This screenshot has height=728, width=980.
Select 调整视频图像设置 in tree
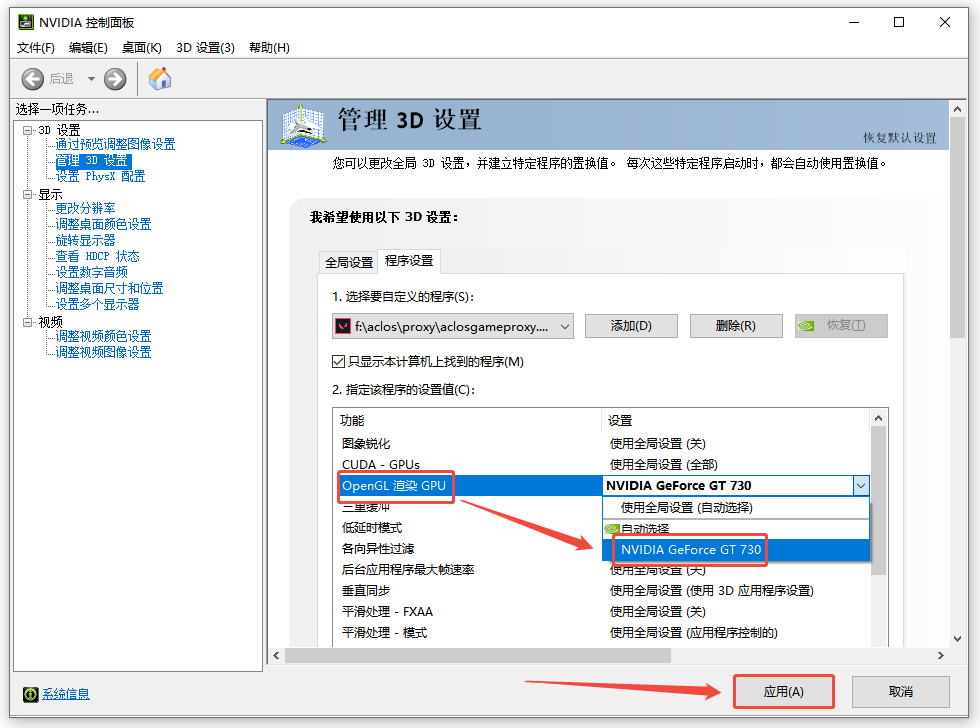[104, 352]
